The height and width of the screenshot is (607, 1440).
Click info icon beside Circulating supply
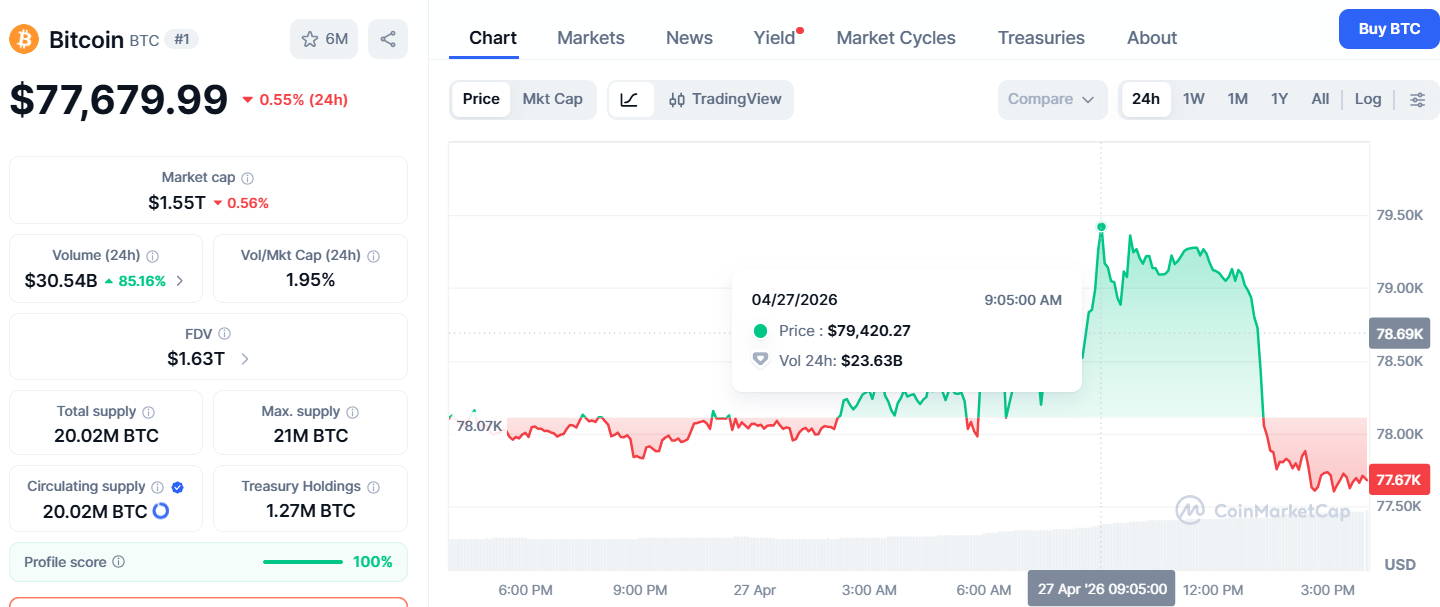click(157, 487)
